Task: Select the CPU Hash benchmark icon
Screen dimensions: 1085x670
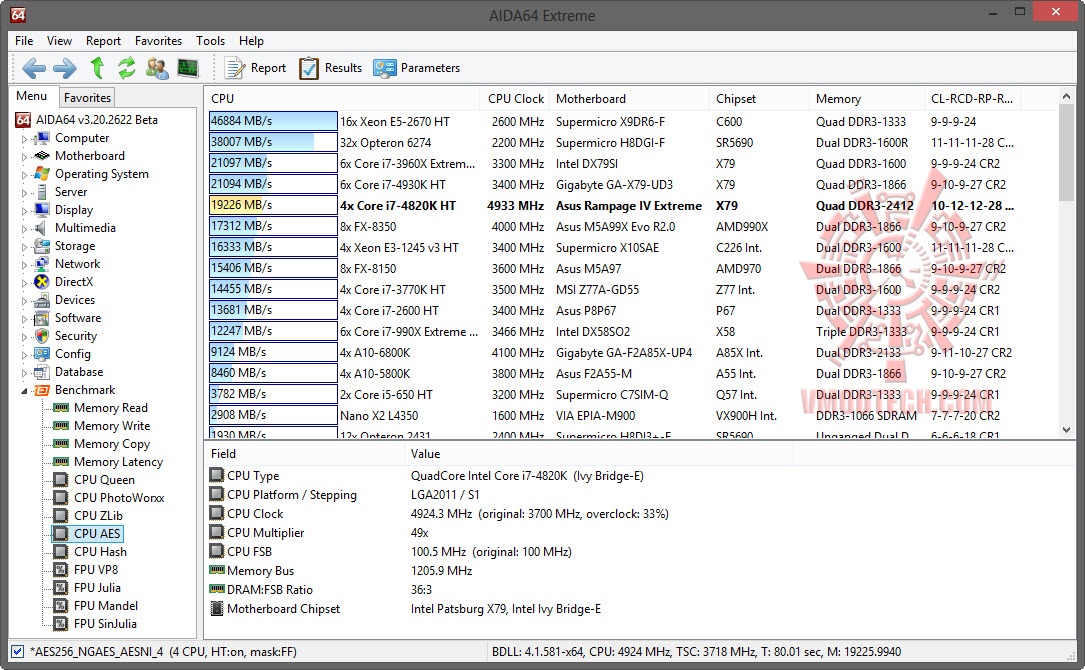Action: coord(61,552)
